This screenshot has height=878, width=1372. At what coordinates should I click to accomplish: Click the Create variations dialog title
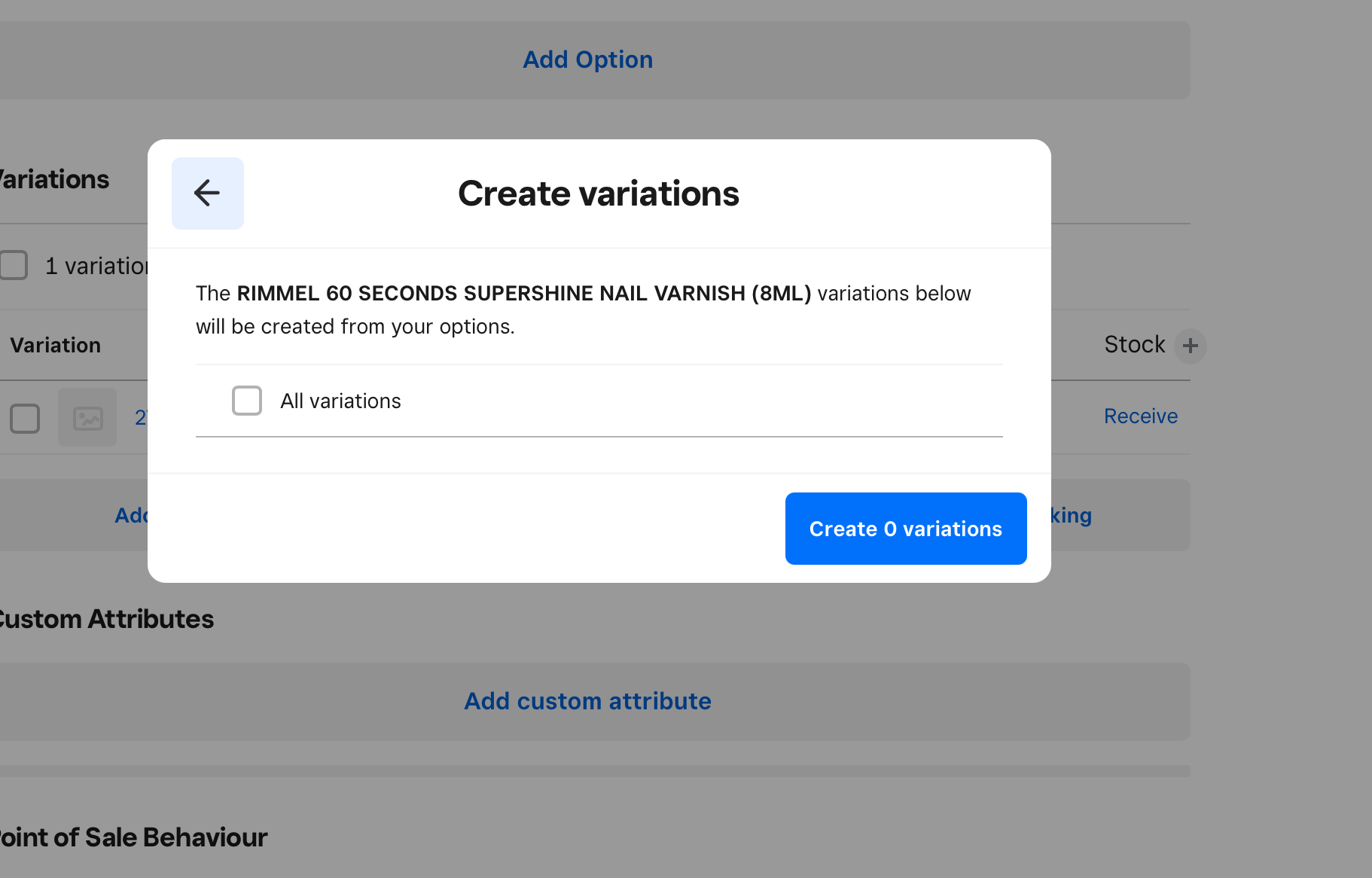pyautogui.click(x=598, y=194)
